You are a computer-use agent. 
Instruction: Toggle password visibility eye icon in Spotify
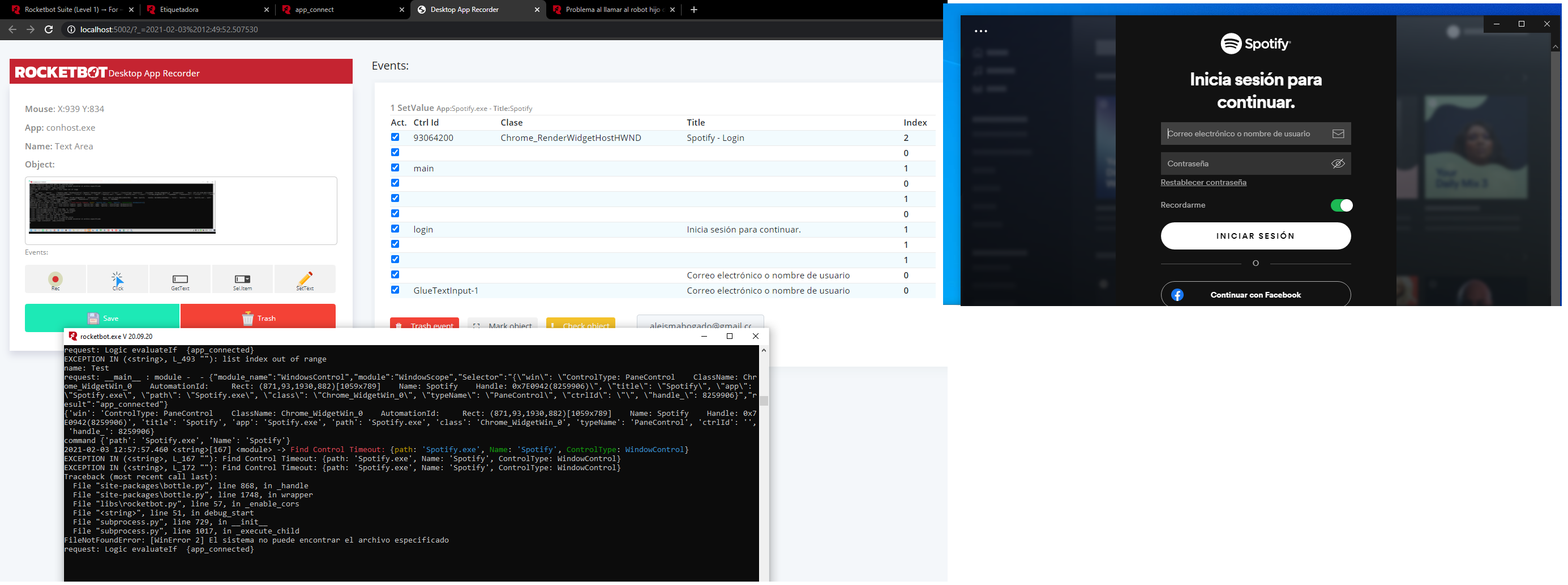pyautogui.click(x=1337, y=164)
